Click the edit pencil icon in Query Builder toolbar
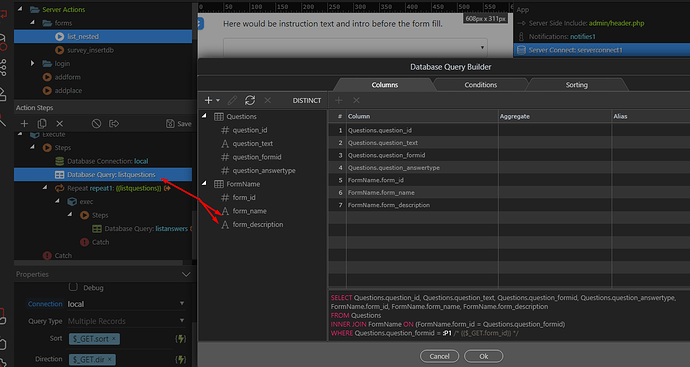The width and height of the screenshot is (690, 367). coord(232,100)
